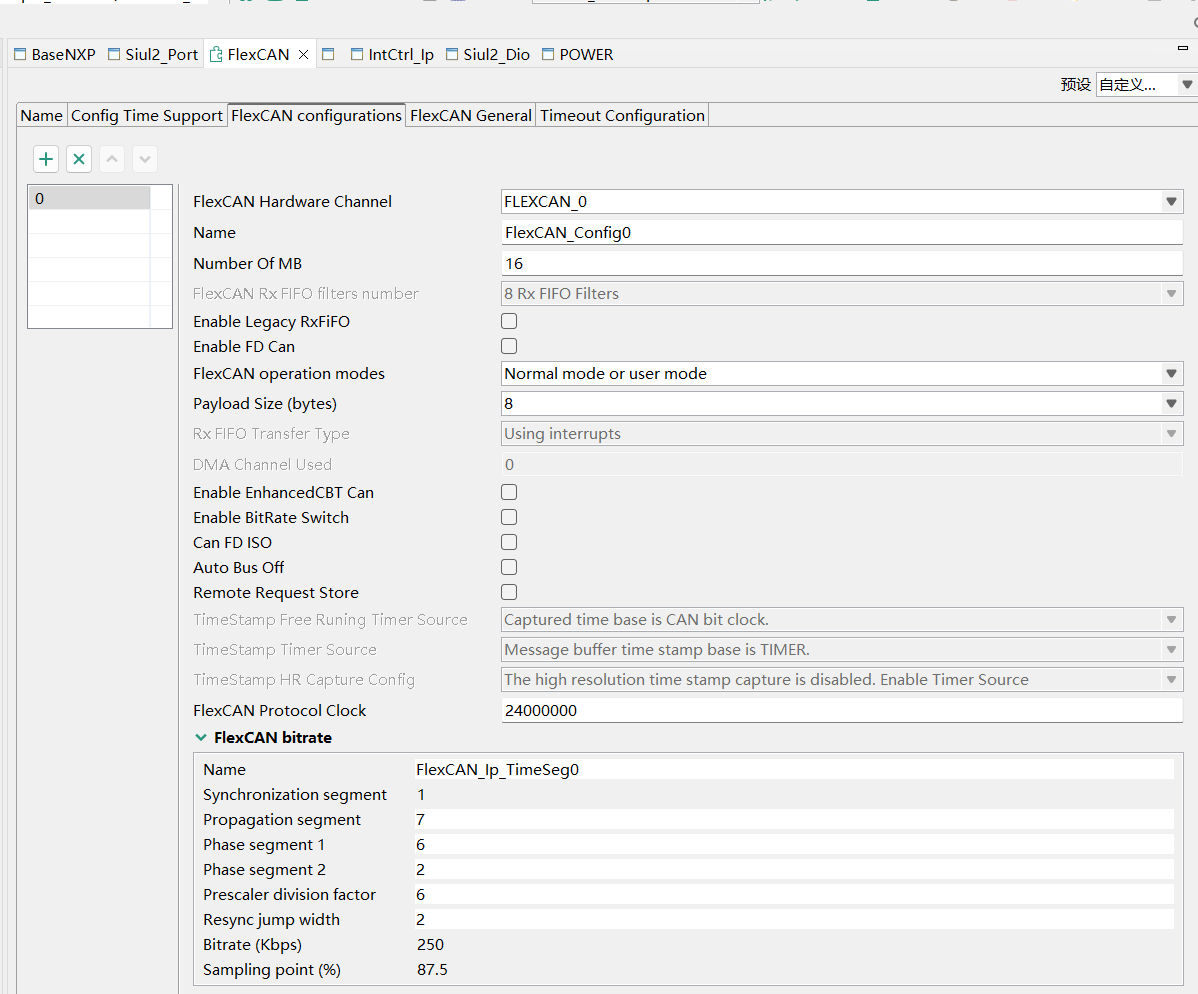
Task: Open the IntCtrl_Ip tab
Action: point(392,54)
